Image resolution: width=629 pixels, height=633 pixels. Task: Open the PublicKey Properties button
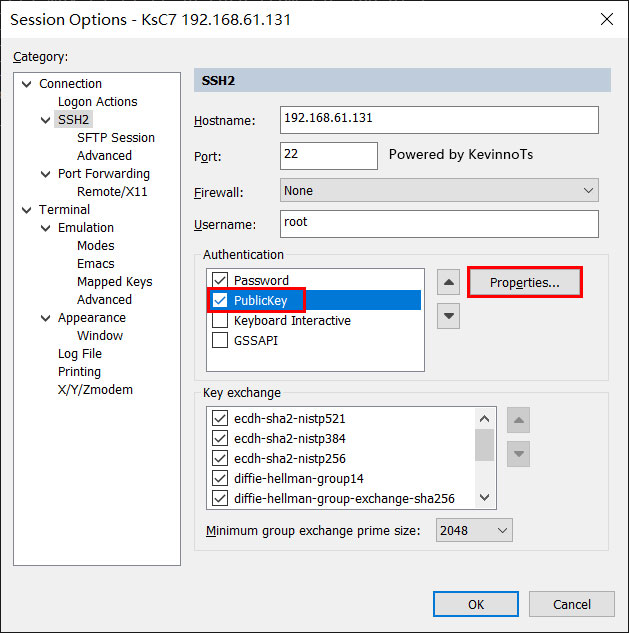coord(524,282)
